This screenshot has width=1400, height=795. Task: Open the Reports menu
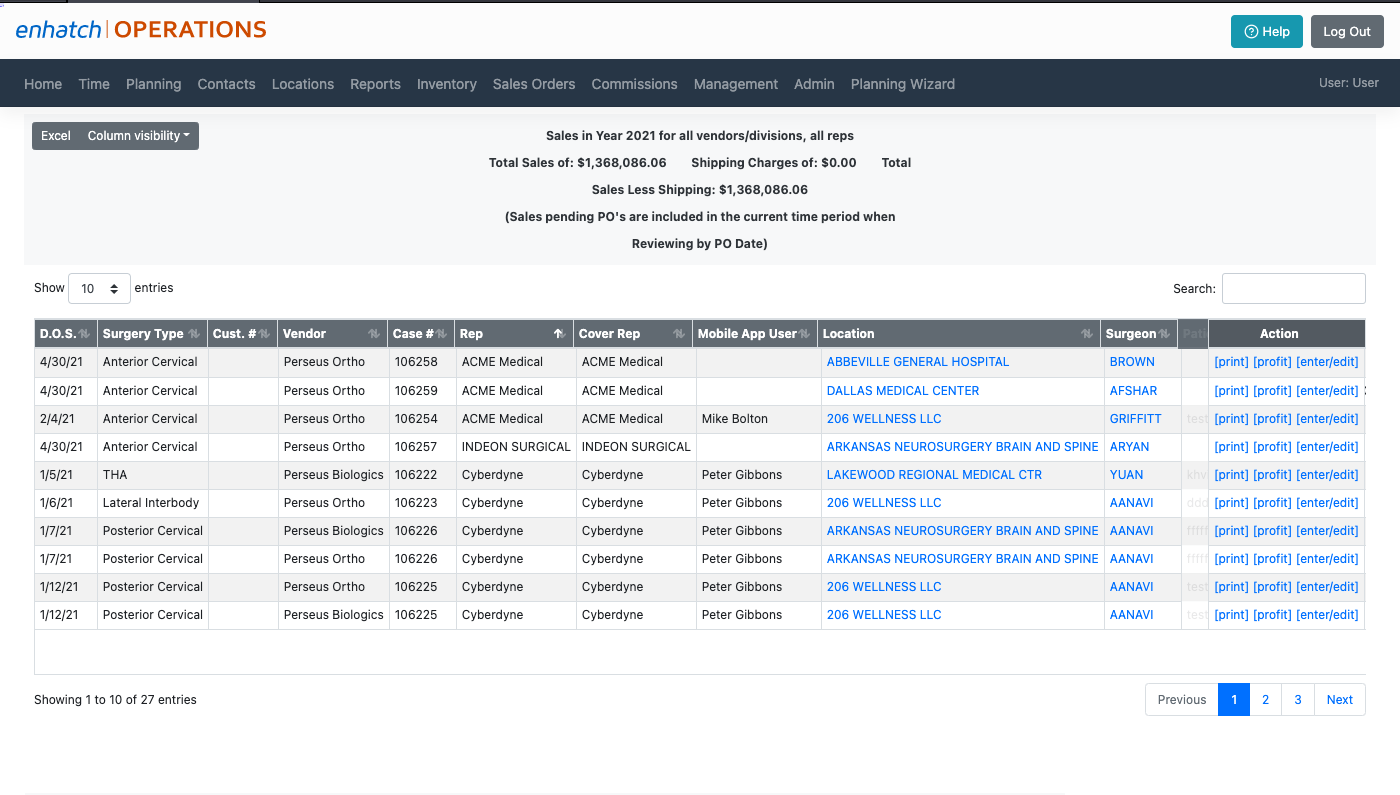point(375,84)
